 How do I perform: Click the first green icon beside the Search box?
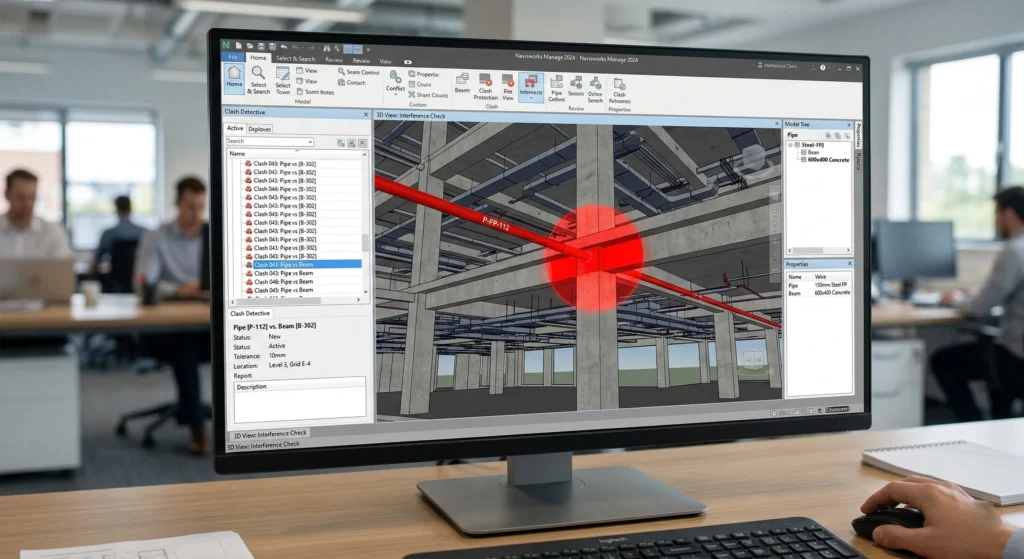pos(341,143)
